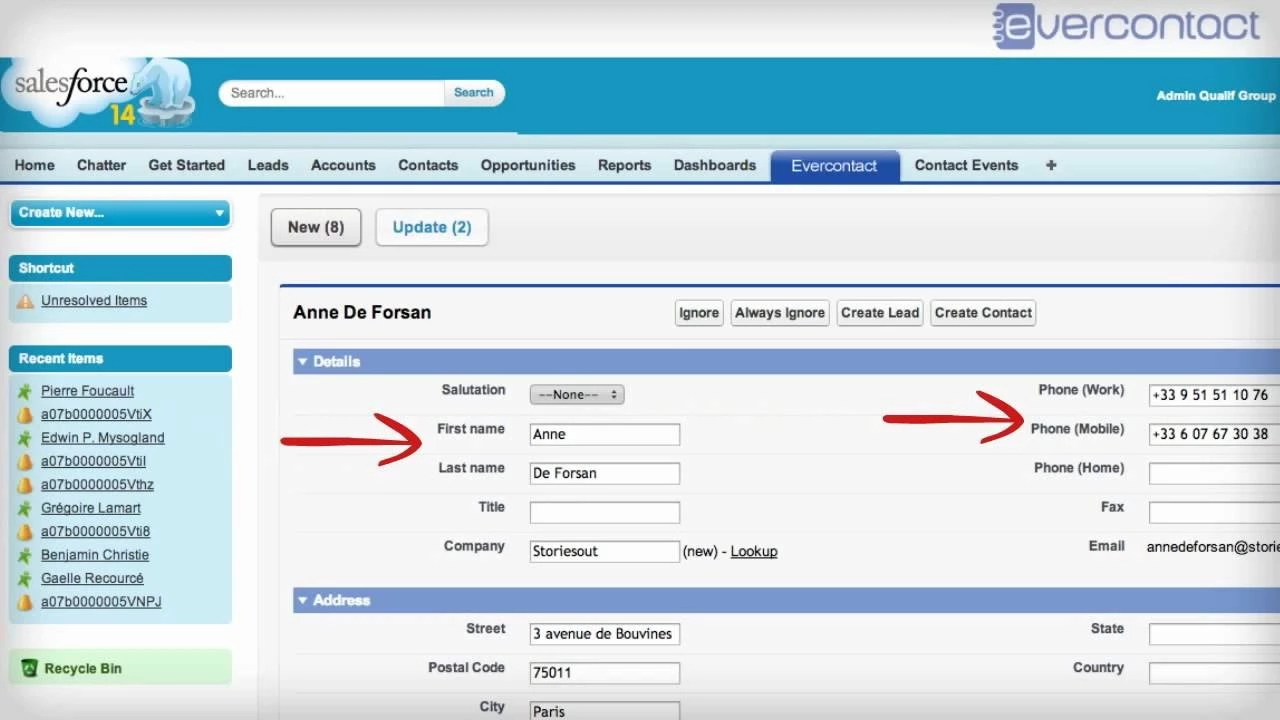The width and height of the screenshot is (1280, 720).
Task: Click the Phone (Mobile) field
Action: [x=1214, y=433]
